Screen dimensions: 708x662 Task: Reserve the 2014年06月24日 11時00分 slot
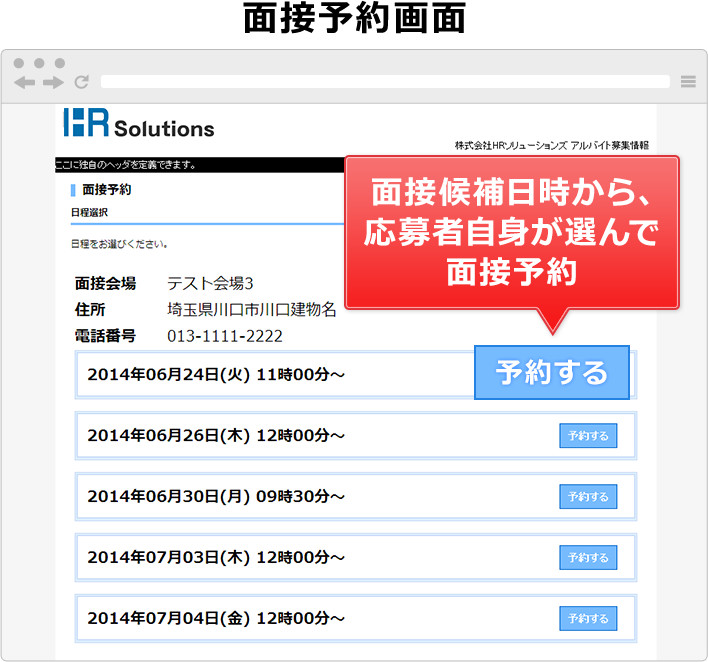pyautogui.click(x=552, y=373)
